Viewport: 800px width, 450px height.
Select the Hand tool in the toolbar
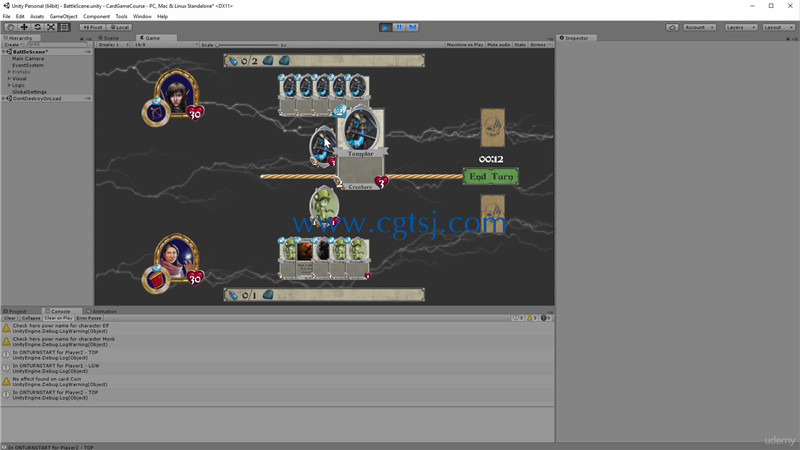(x=10, y=27)
